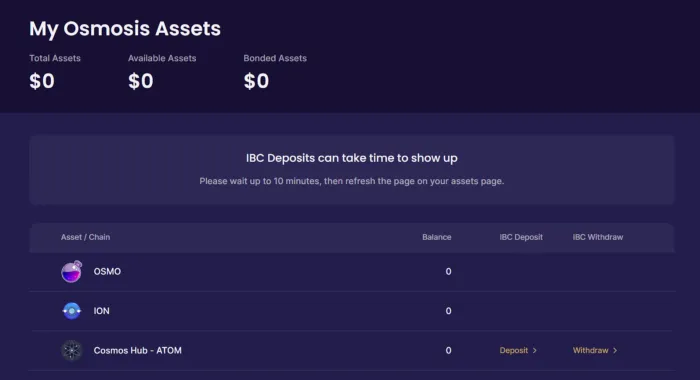Click the Asset / Chain column header

click(x=85, y=237)
